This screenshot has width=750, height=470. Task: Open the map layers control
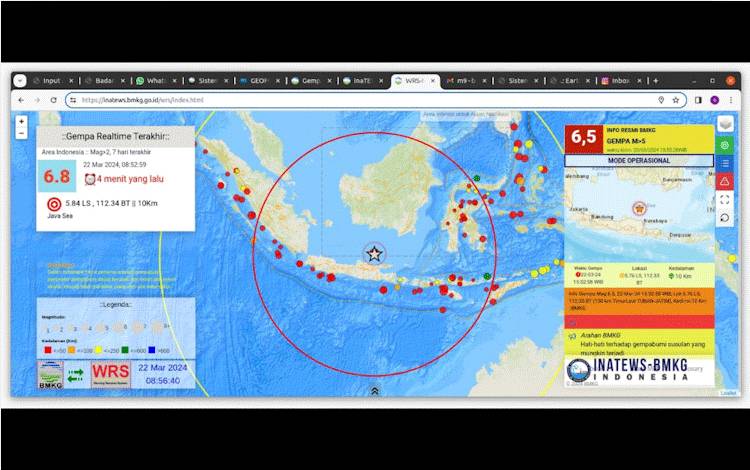(x=725, y=124)
